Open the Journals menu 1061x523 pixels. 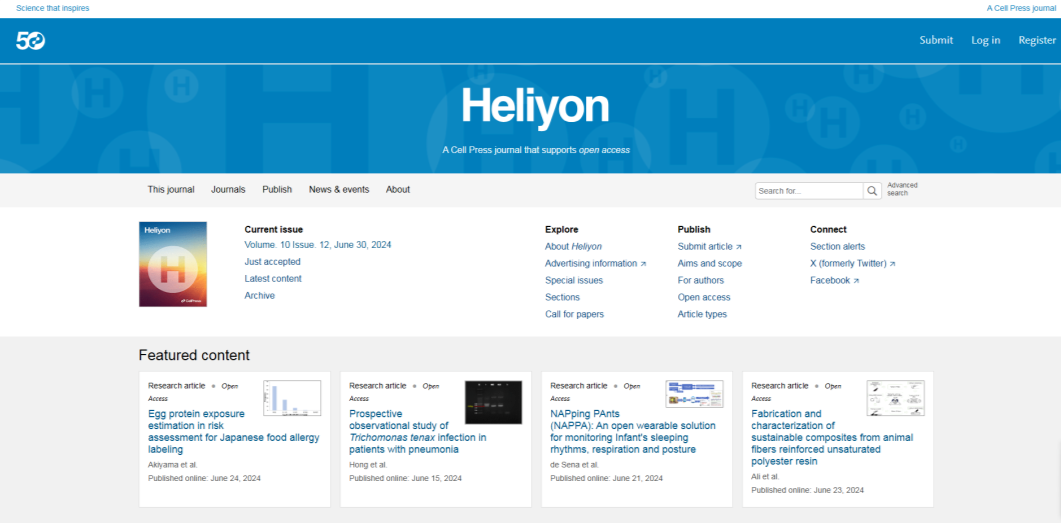tap(228, 189)
